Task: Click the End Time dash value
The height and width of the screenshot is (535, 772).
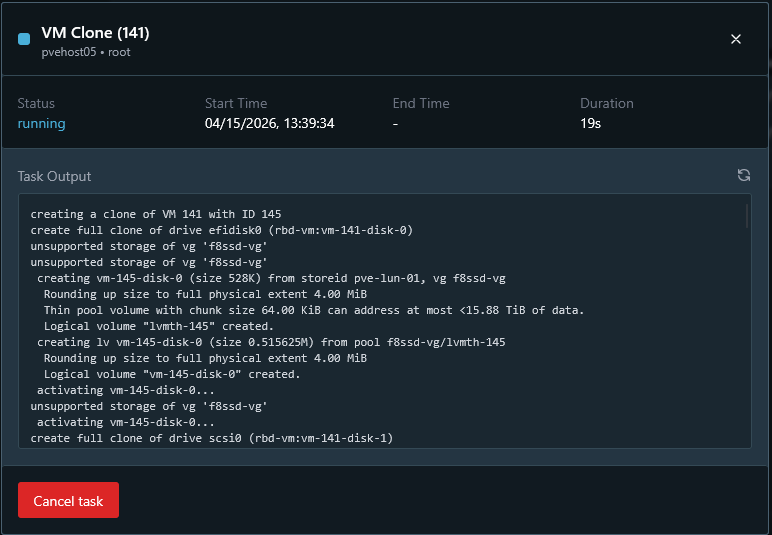Action: (396, 124)
